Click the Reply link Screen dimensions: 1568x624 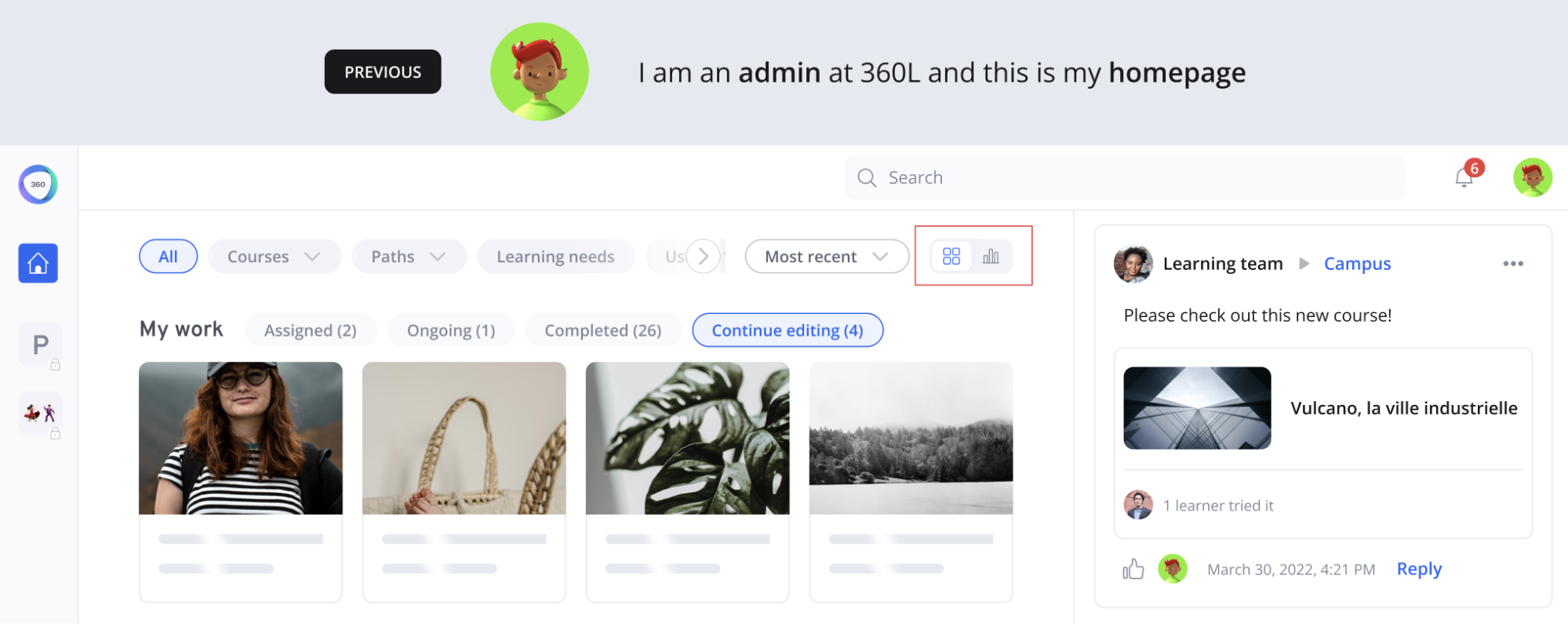(1419, 569)
